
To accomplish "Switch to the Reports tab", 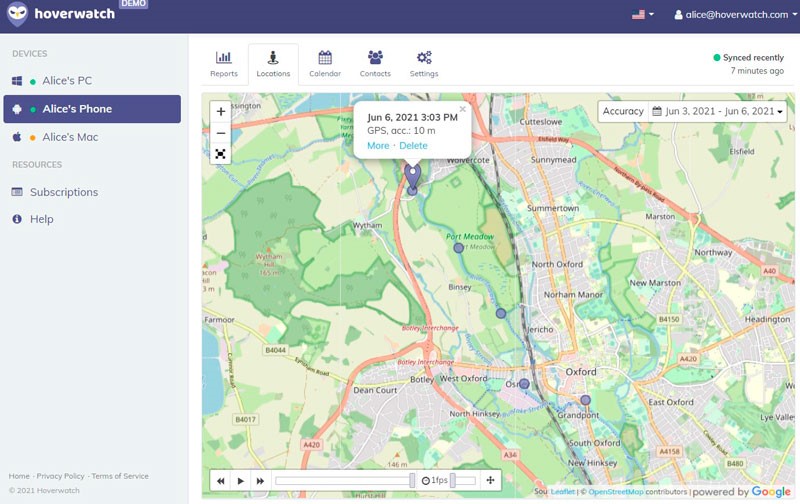I will [x=223, y=64].
